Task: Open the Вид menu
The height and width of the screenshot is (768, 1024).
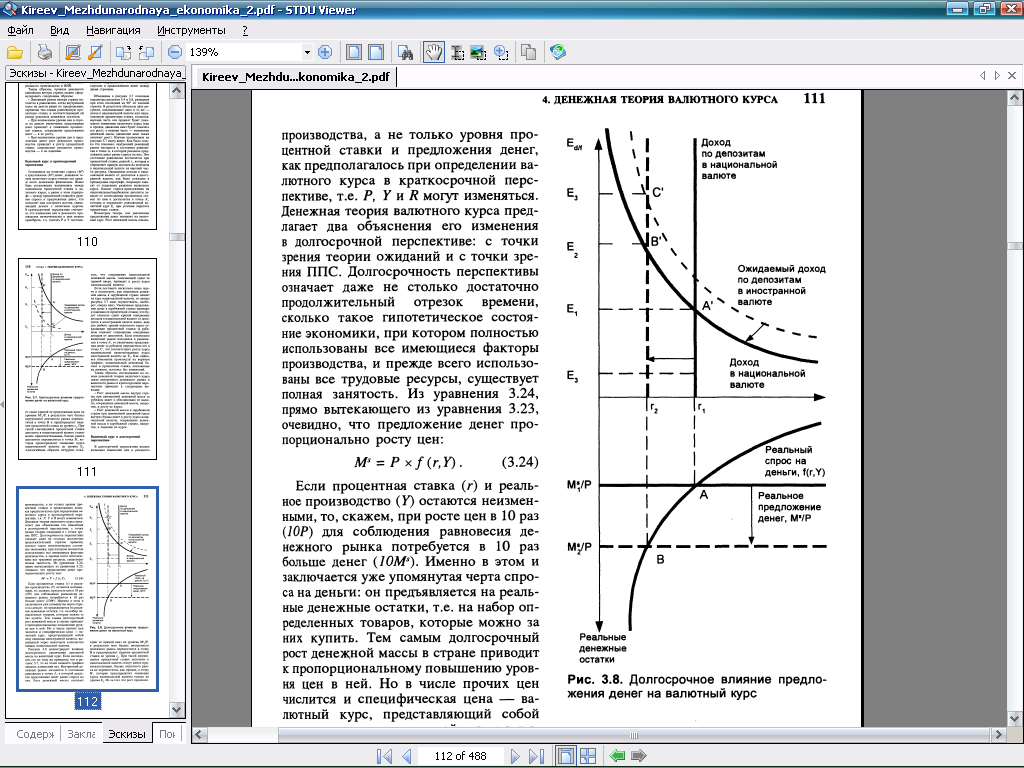Action: (x=59, y=30)
